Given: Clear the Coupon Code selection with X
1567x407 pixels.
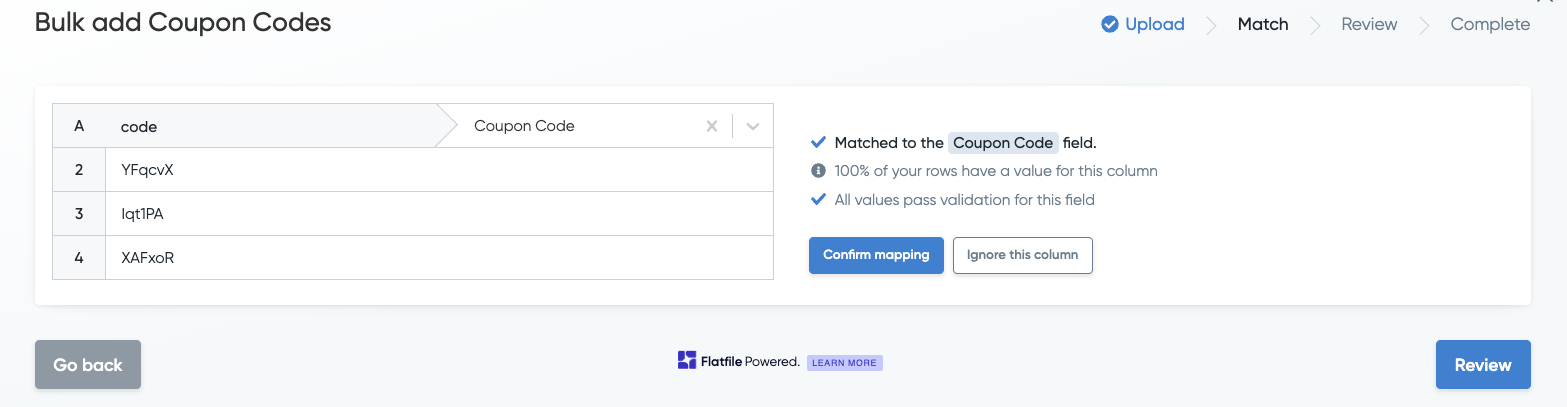Looking at the screenshot, I should 712,126.
